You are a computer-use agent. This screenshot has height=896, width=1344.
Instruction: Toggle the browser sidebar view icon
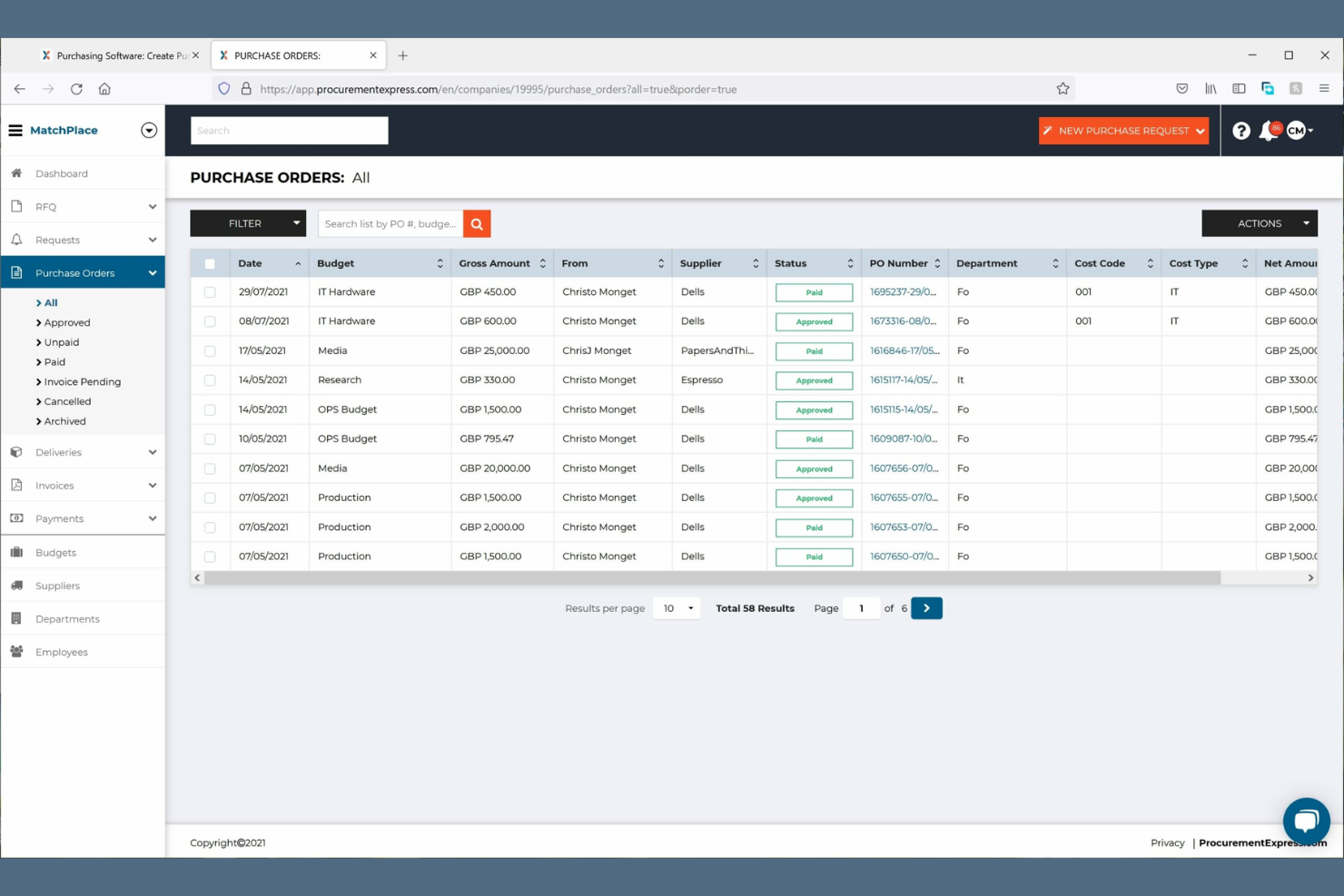[1239, 89]
